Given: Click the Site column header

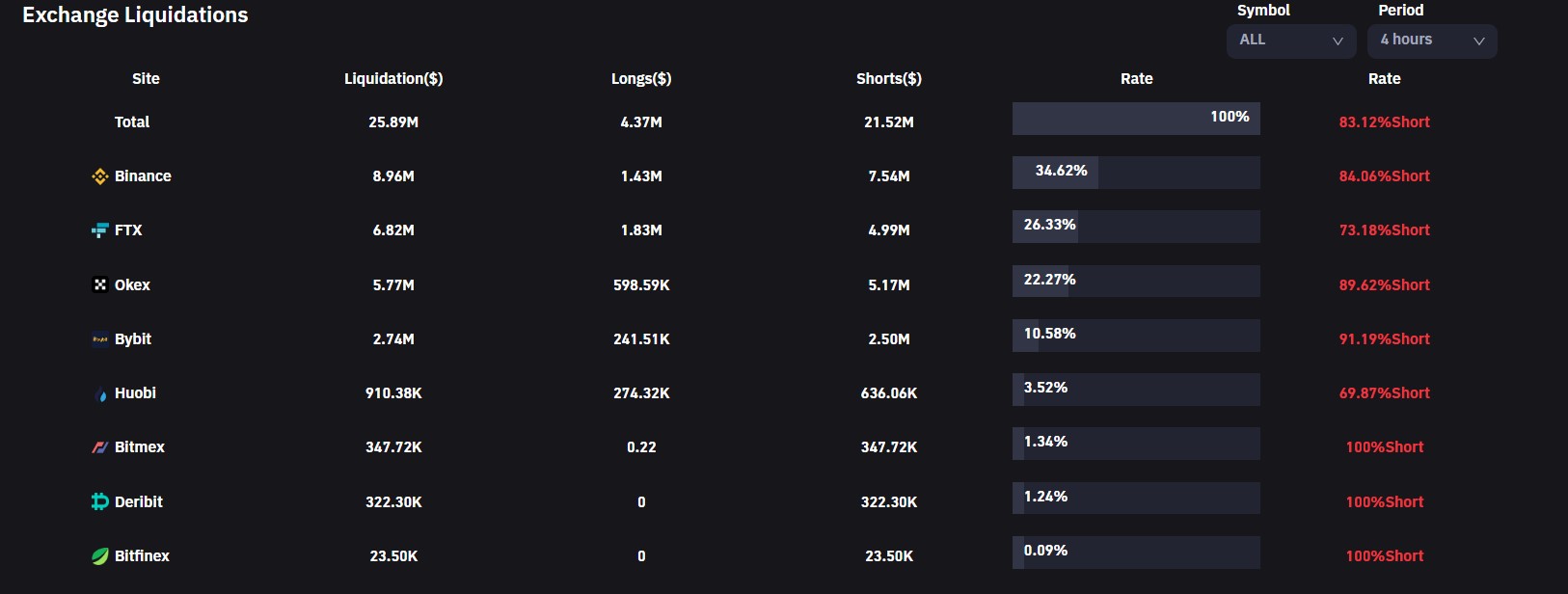Looking at the screenshot, I should click(146, 79).
